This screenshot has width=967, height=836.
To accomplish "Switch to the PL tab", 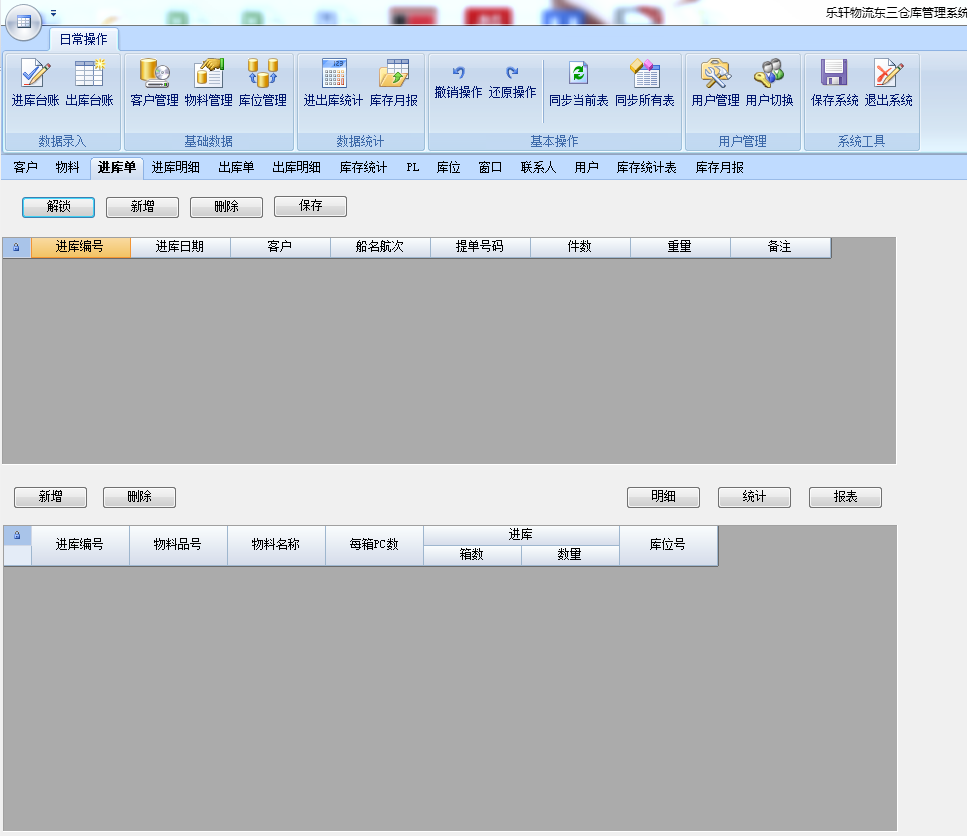I will [413, 168].
